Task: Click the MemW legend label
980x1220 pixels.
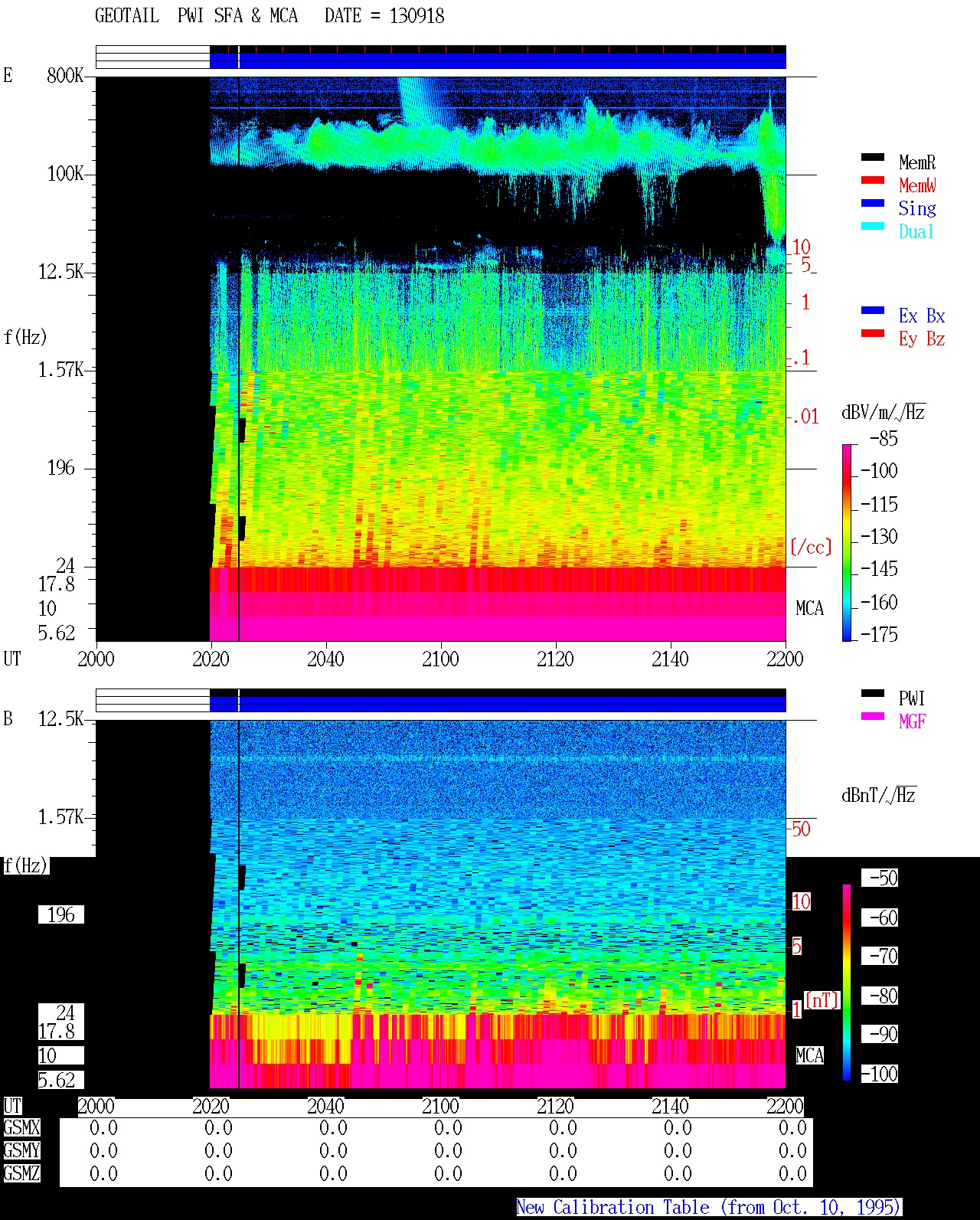Action: (917, 185)
